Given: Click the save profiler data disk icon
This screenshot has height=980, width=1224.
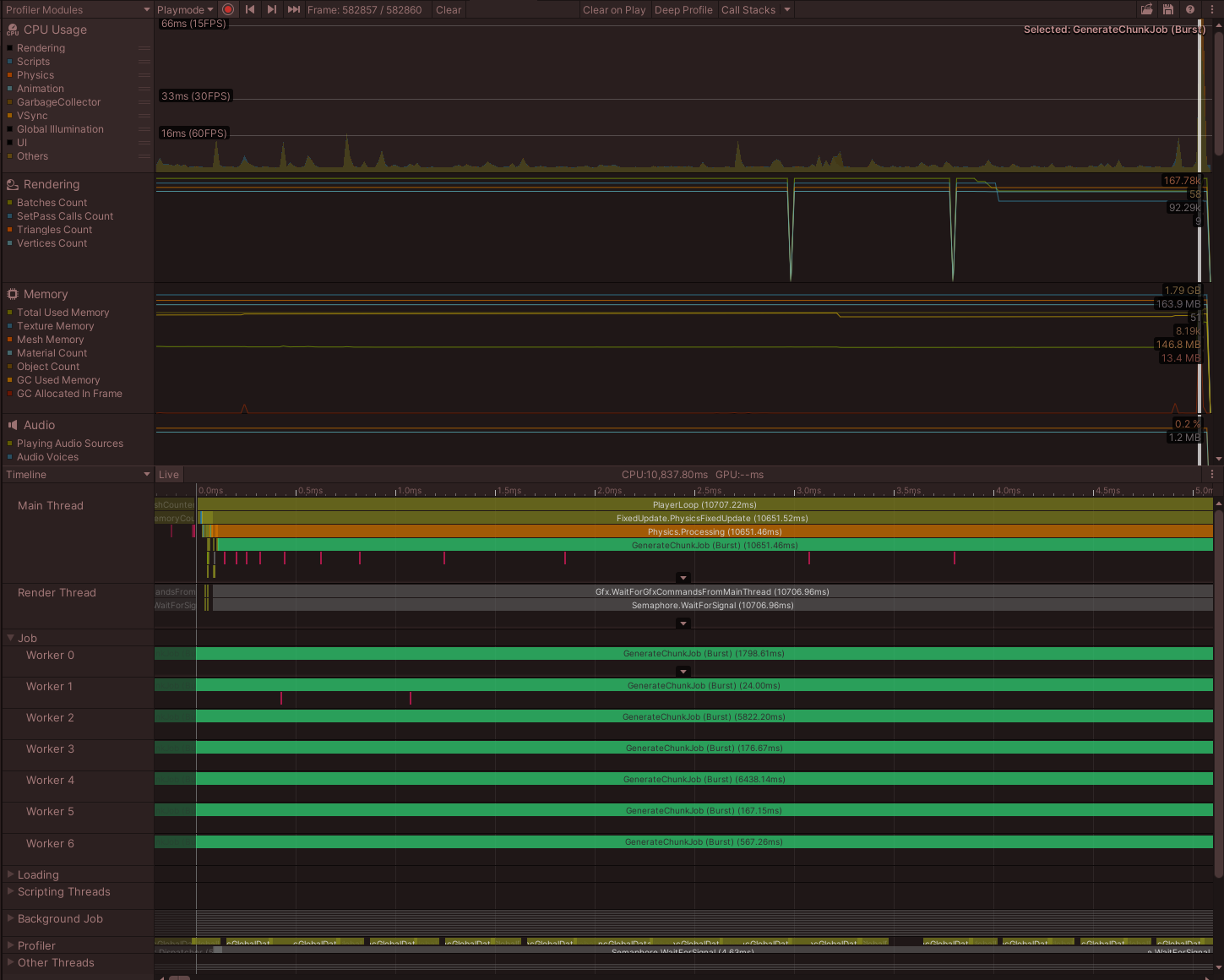Looking at the screenshot, I should coord(1168,9).
